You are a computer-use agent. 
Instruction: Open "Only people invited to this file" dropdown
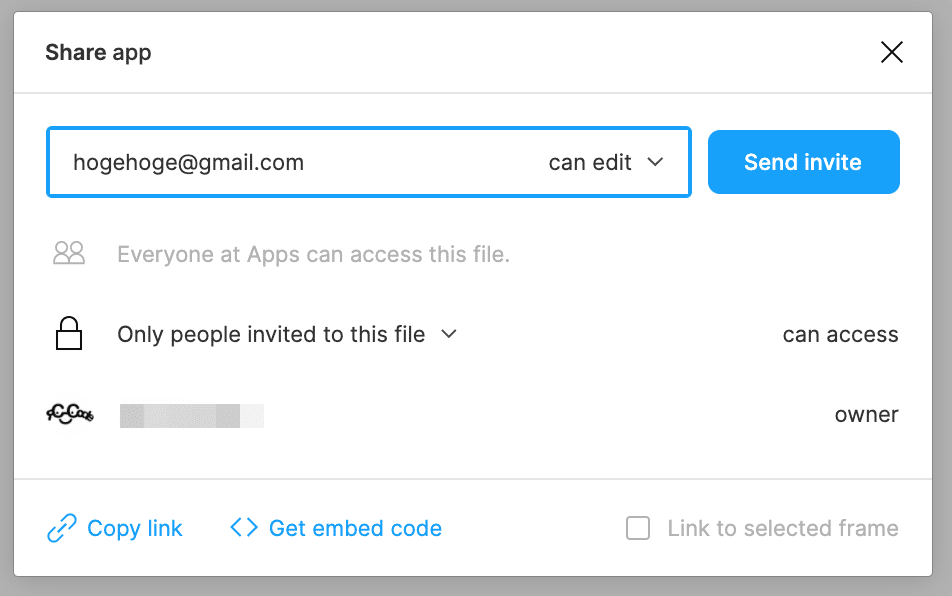coord(271,335)
